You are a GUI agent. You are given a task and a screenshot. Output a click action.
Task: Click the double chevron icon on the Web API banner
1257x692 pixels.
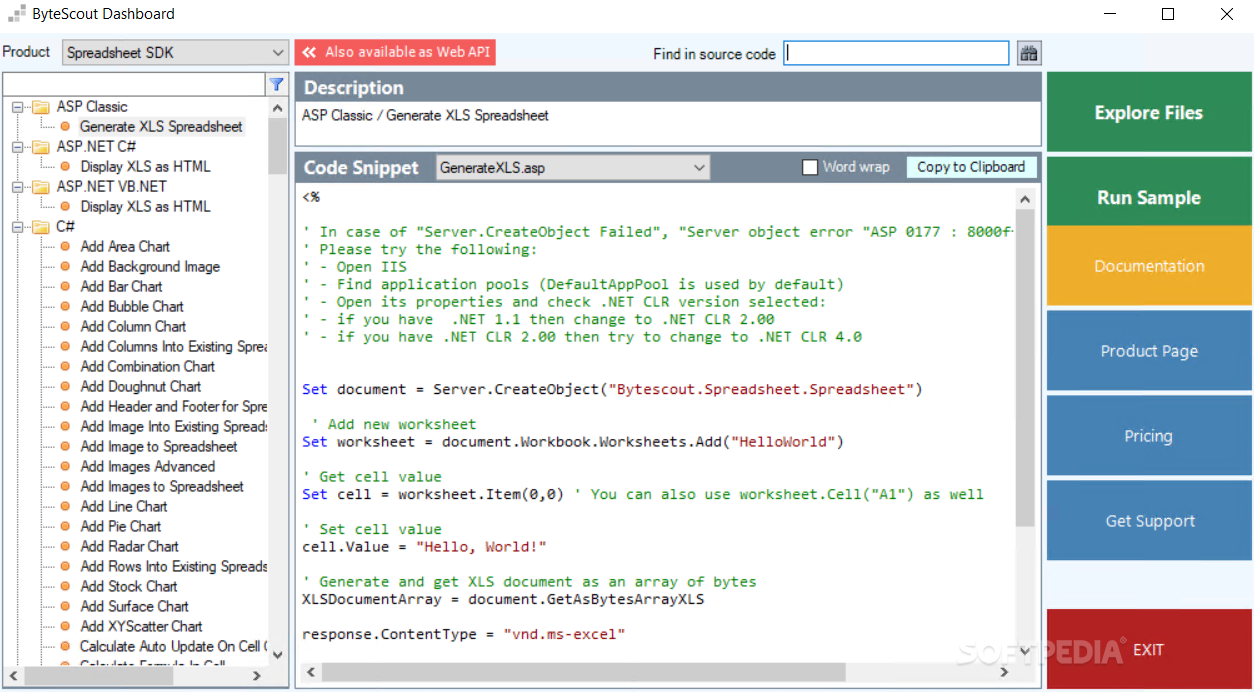(310, 52)
